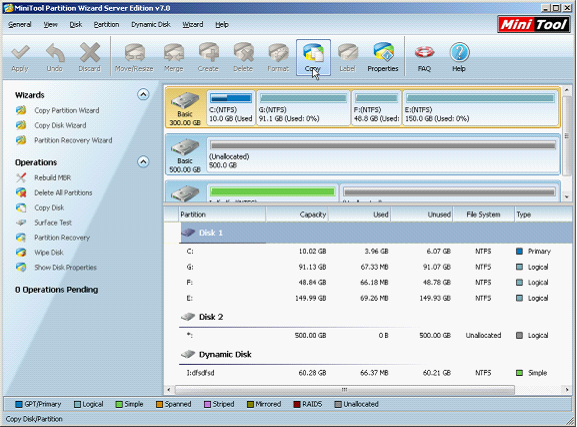The height and width of the screenshot is (427, 577).
Task: Sort by Used column header
Action: [x=360, y=215]
